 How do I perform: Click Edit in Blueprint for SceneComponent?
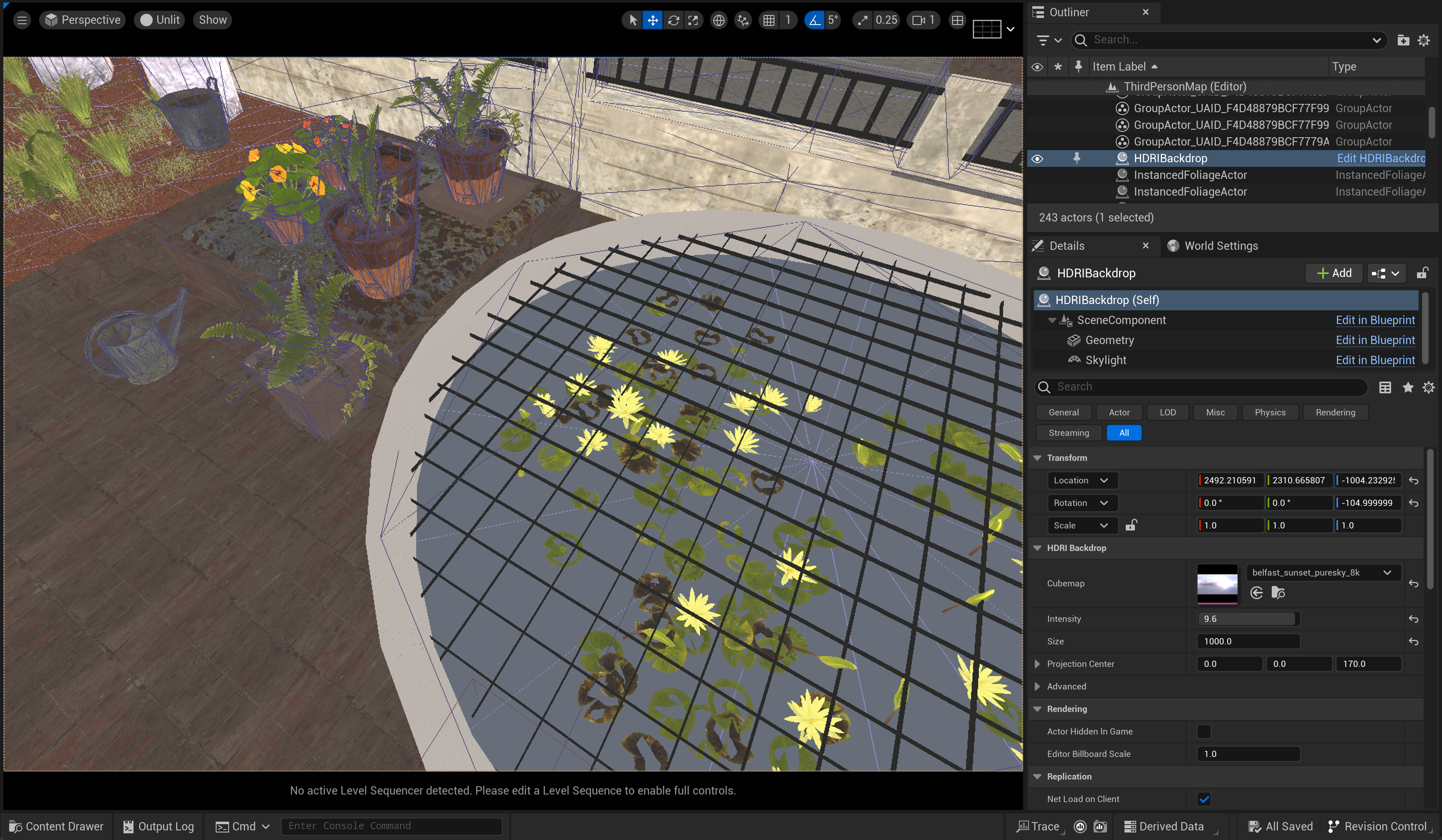1375,320
